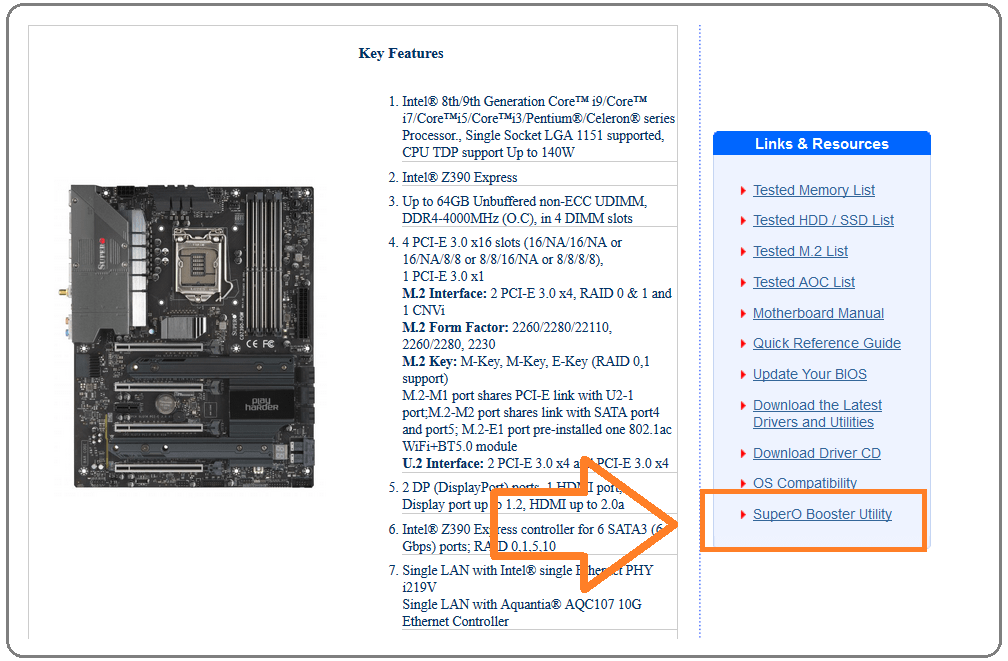The width and height of the screenshot is (1008, 661).
Task: Open Download the Latest Drivers and Utilities
Action: 817,414
